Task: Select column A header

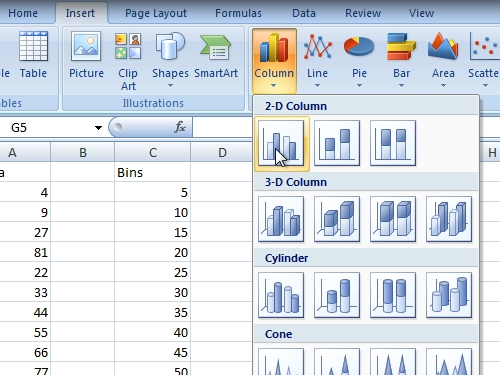Action: tap(25, 152)
